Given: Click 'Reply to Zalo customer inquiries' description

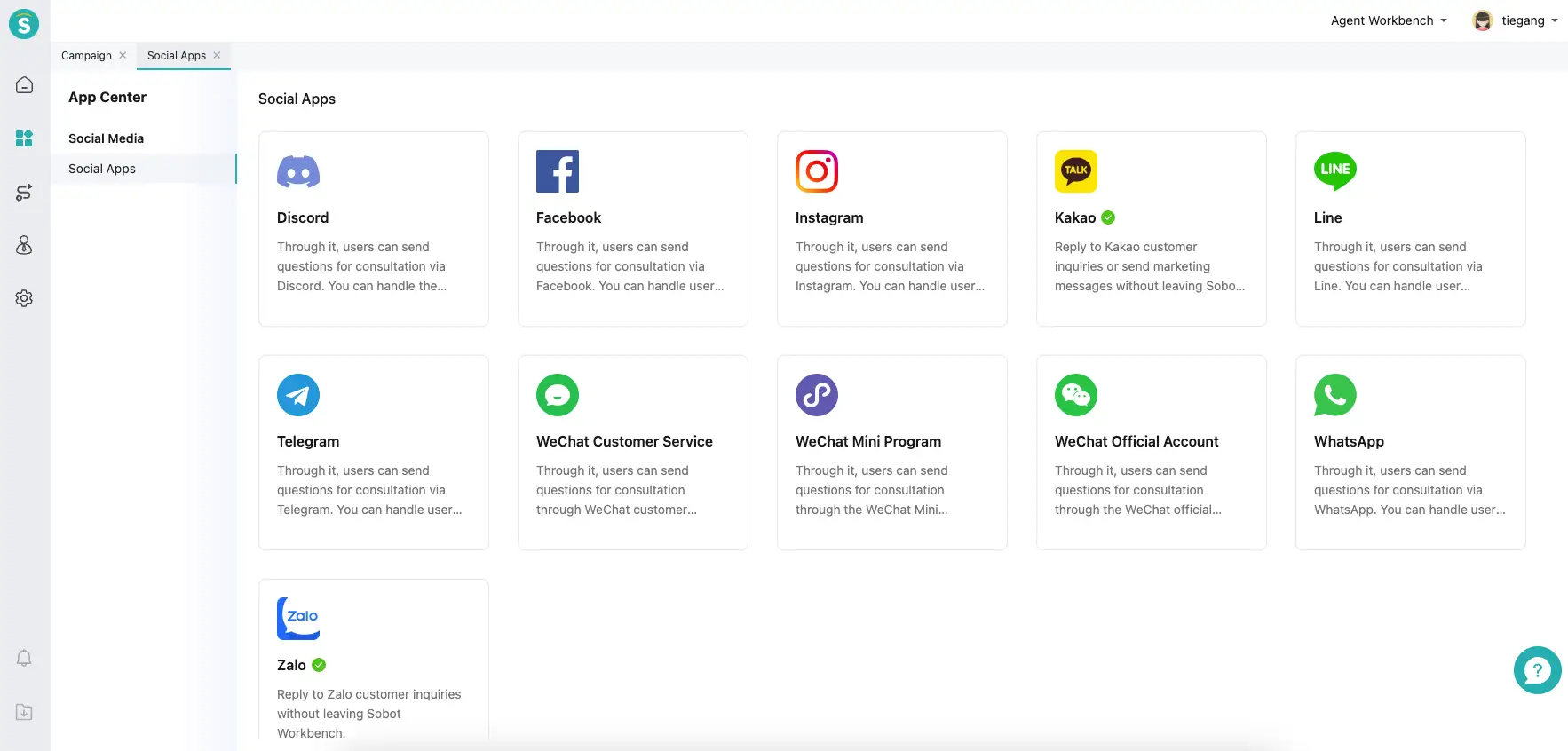Looking at the screenshot, I should tap(369, 714).
